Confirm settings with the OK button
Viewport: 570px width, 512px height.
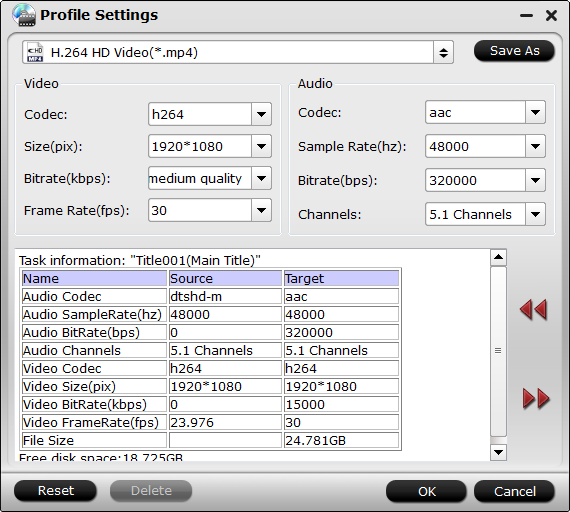tap(426, 492)
